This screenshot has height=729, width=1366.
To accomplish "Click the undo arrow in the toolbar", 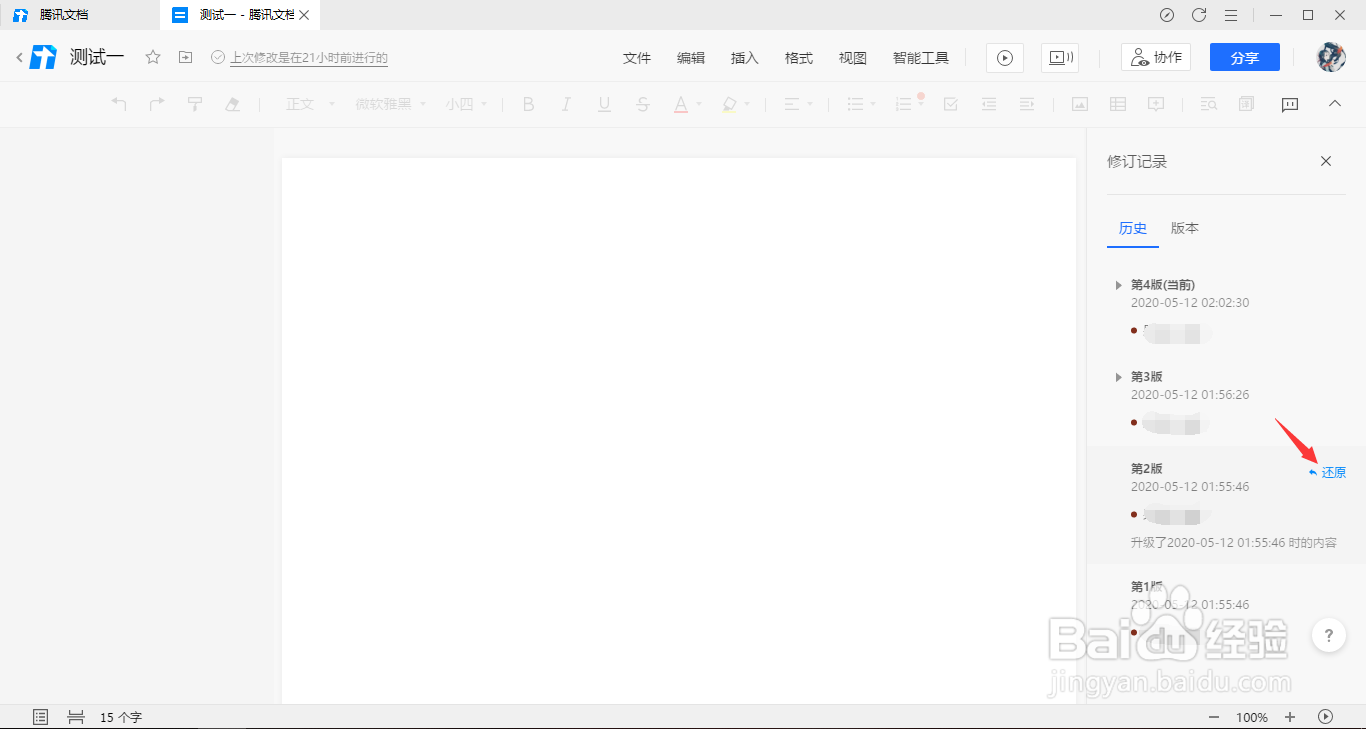I will point(119,104).
